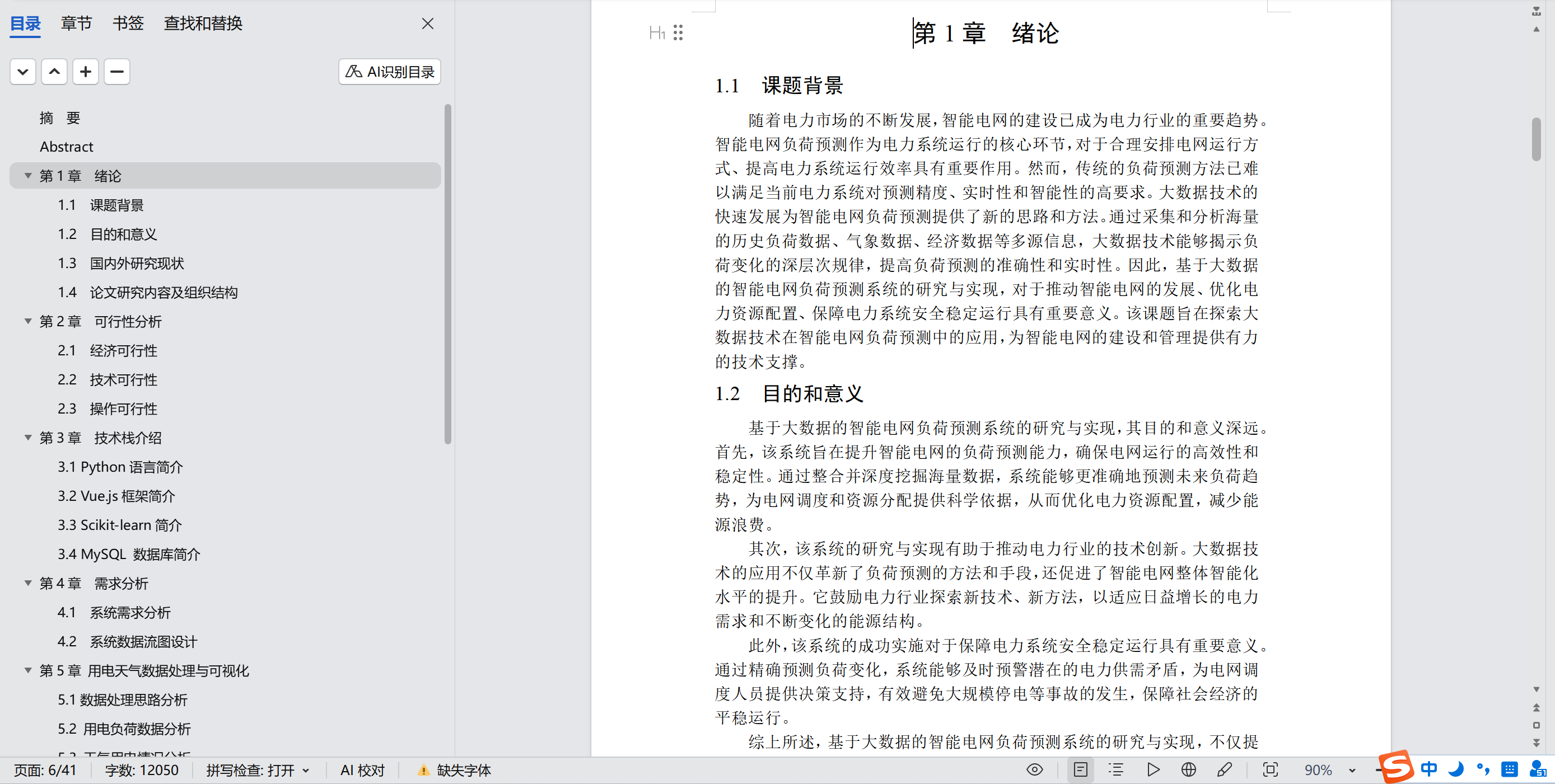The image size is (1555, 784).
Task: Click the fit-to-page frame icon
Action: (1270, 769)
